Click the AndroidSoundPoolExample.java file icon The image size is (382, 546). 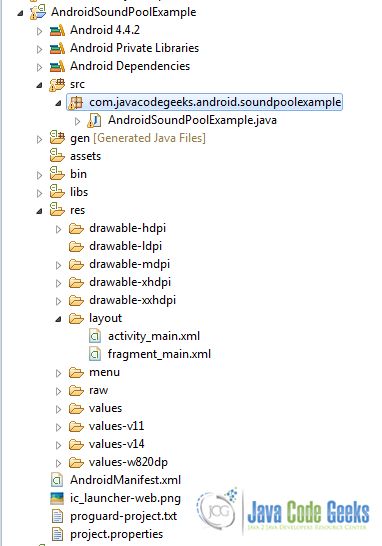[x=95, y=120]
